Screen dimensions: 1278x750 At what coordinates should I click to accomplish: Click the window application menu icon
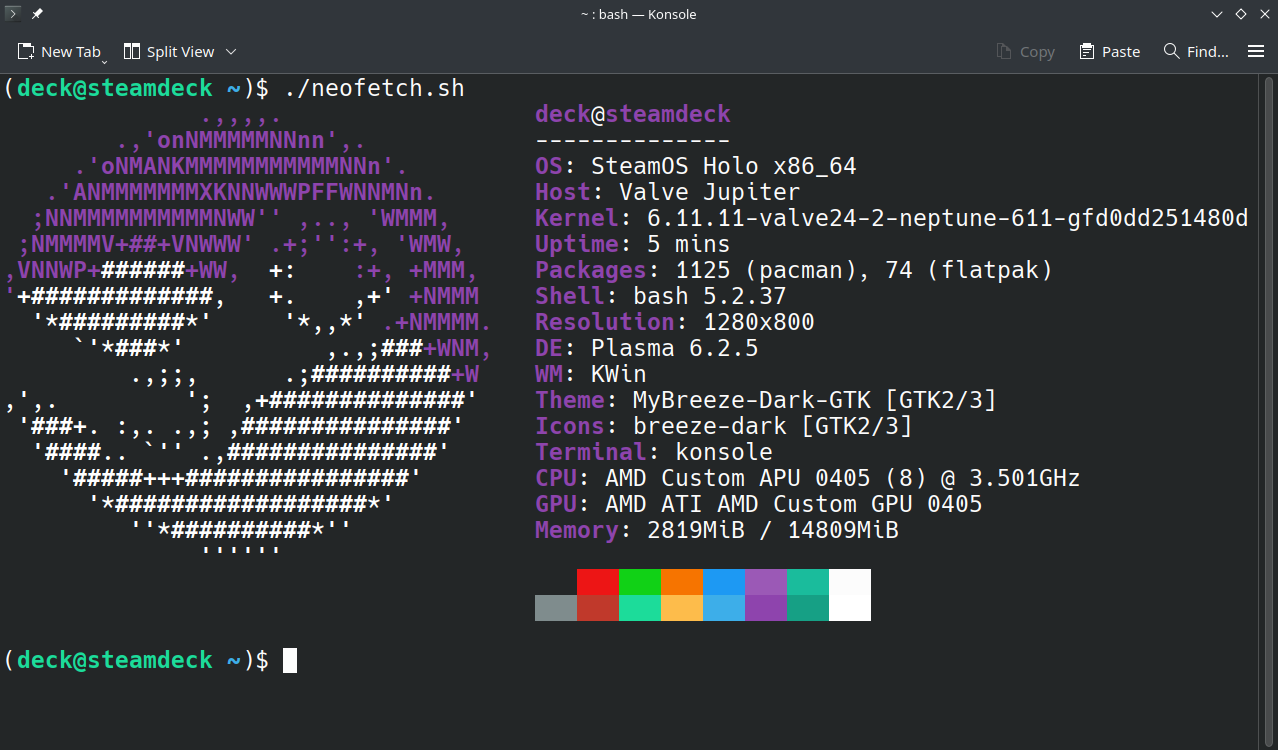click(14, 14)
